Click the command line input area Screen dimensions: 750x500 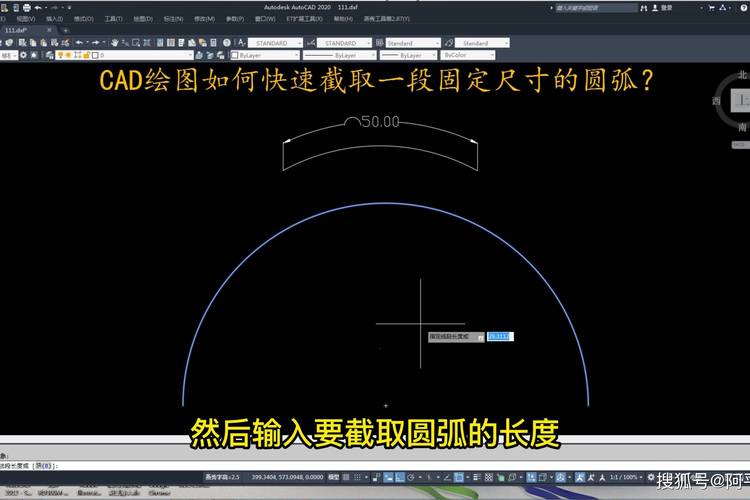[x=375, y=466]
